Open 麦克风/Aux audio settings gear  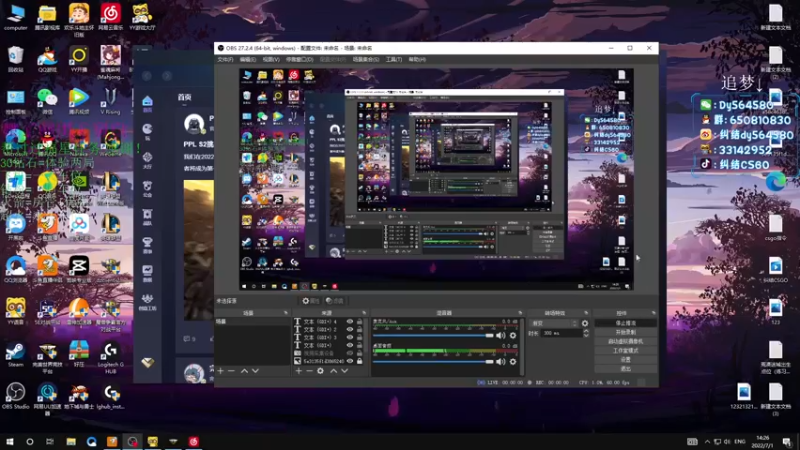(x=513, y=335)
